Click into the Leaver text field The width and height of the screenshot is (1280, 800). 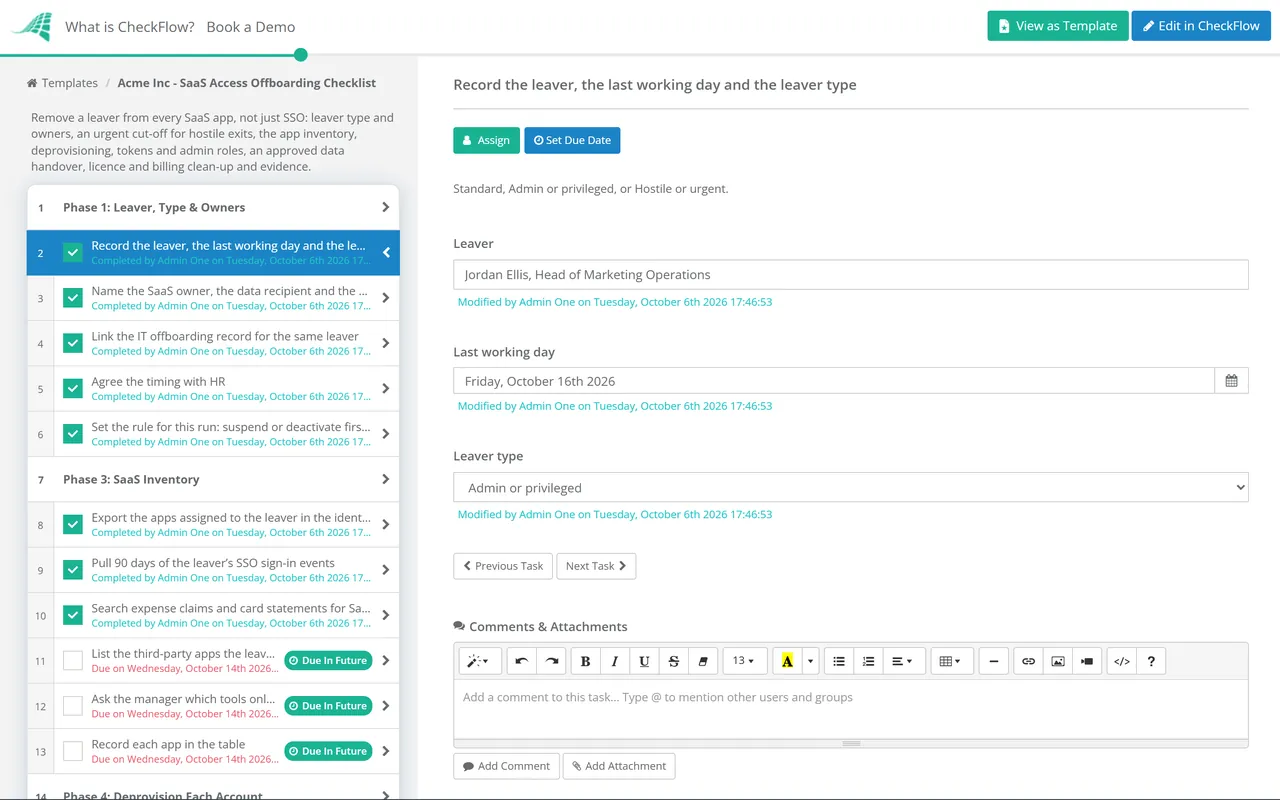point(851,275)
